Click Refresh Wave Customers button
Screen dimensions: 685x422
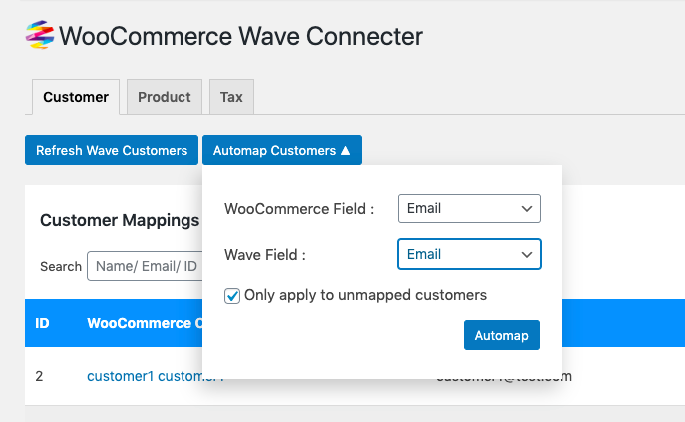pyautogui.click(x=111, y=150)
